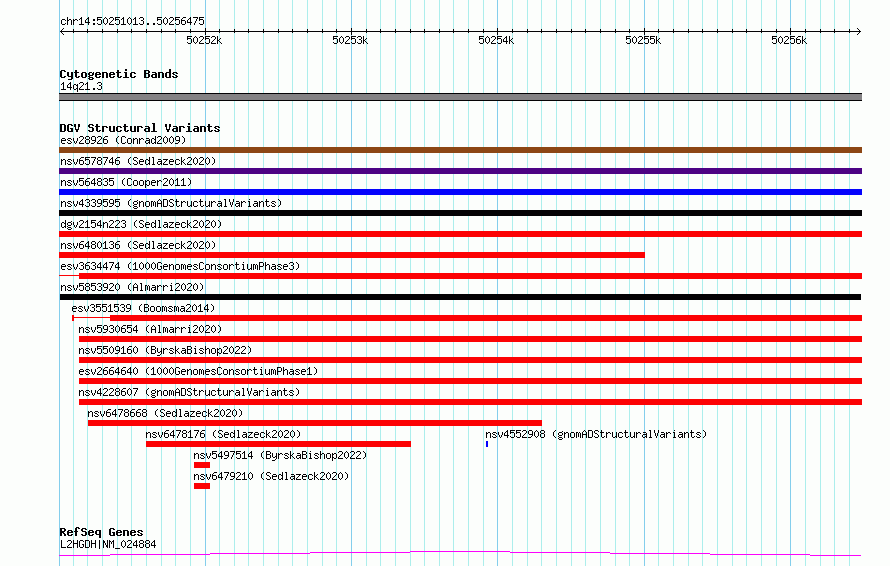Click the esv2664640 (1000GenomesConsortiumPhase1) label
This screenshot has height=566, width=890.
click(x=198, y=371)
